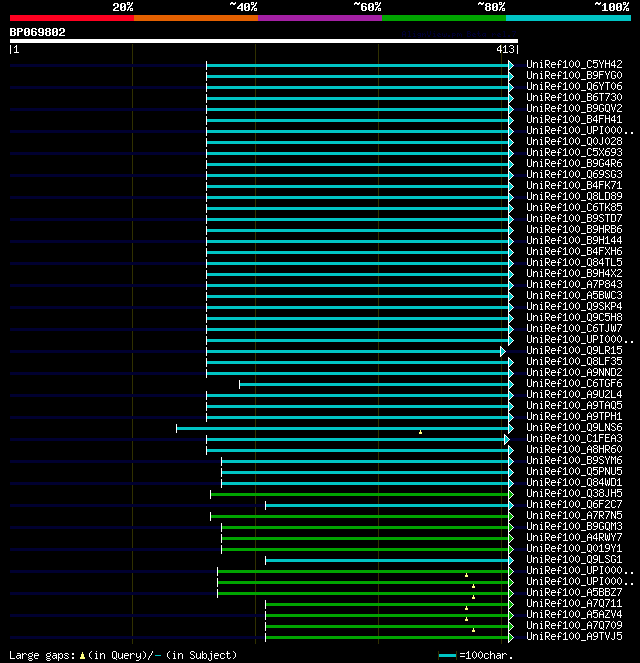Select the UniRef100_A9TVJ5 label
640x663 pixels.
coord(574,636)
